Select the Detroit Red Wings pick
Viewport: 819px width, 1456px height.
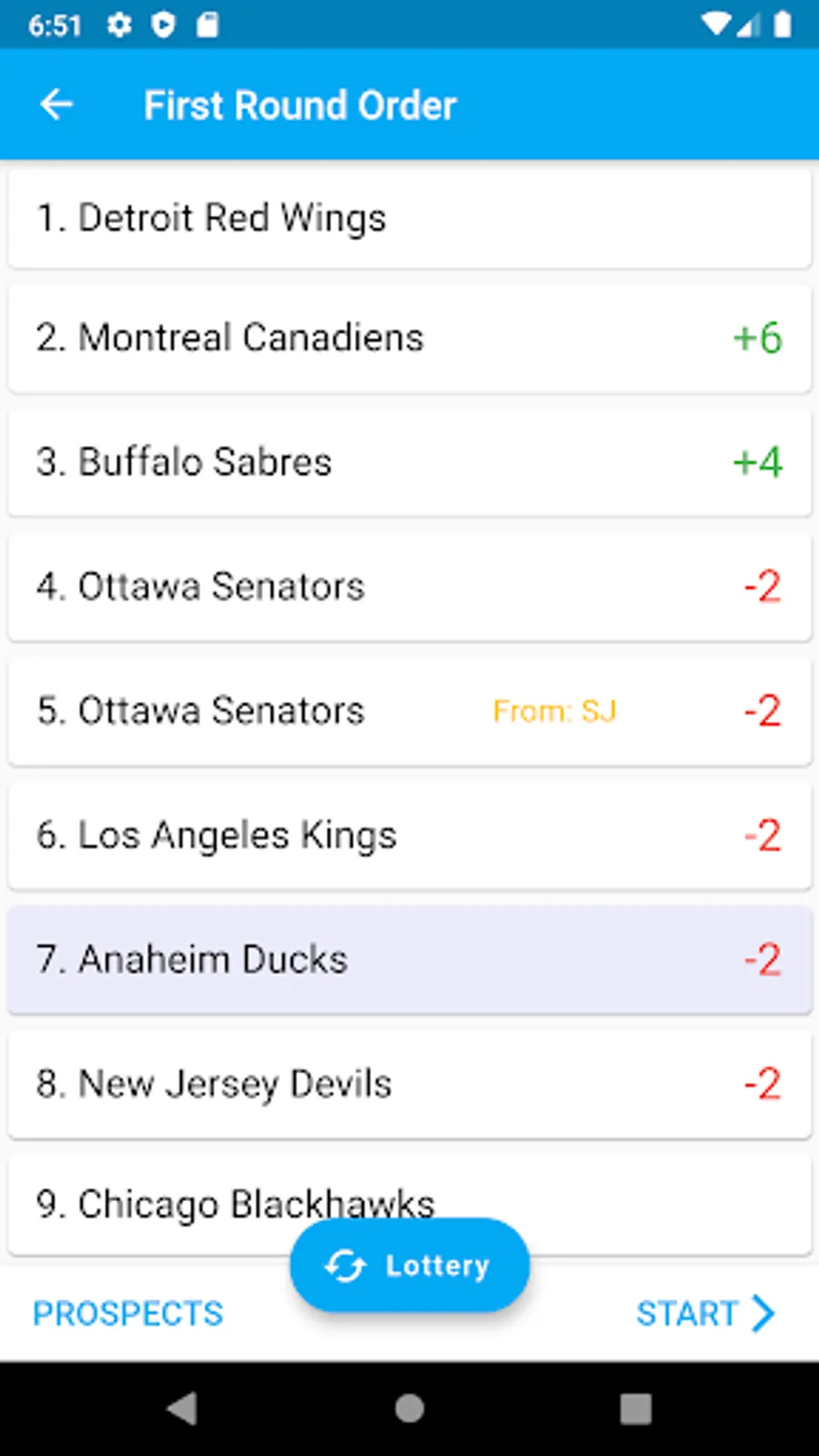point(409,218)
